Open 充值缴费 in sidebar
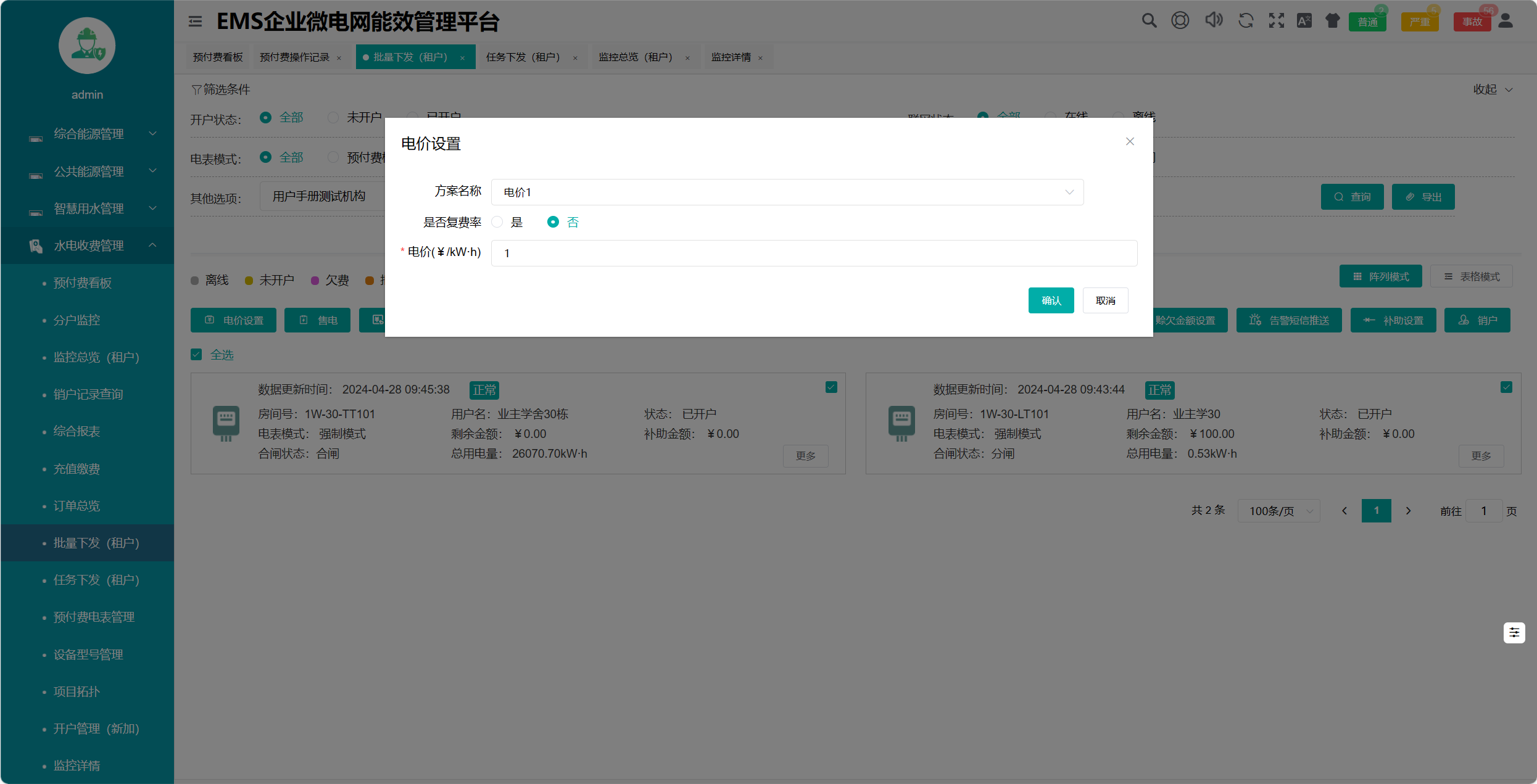Image resolution: width=1537 pixels, height=784 pixels. coord(77,469)
